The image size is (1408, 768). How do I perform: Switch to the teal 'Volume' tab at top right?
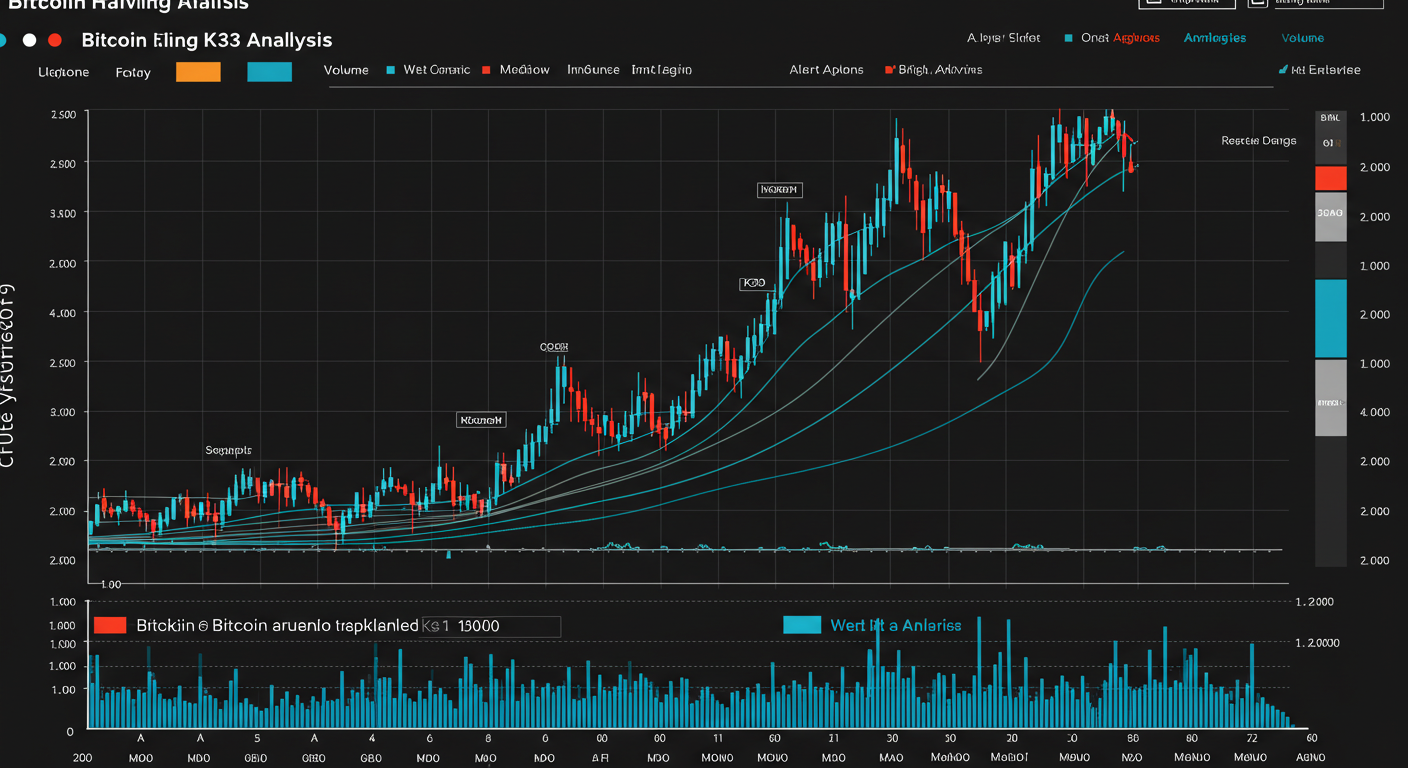pos(1302,38)
